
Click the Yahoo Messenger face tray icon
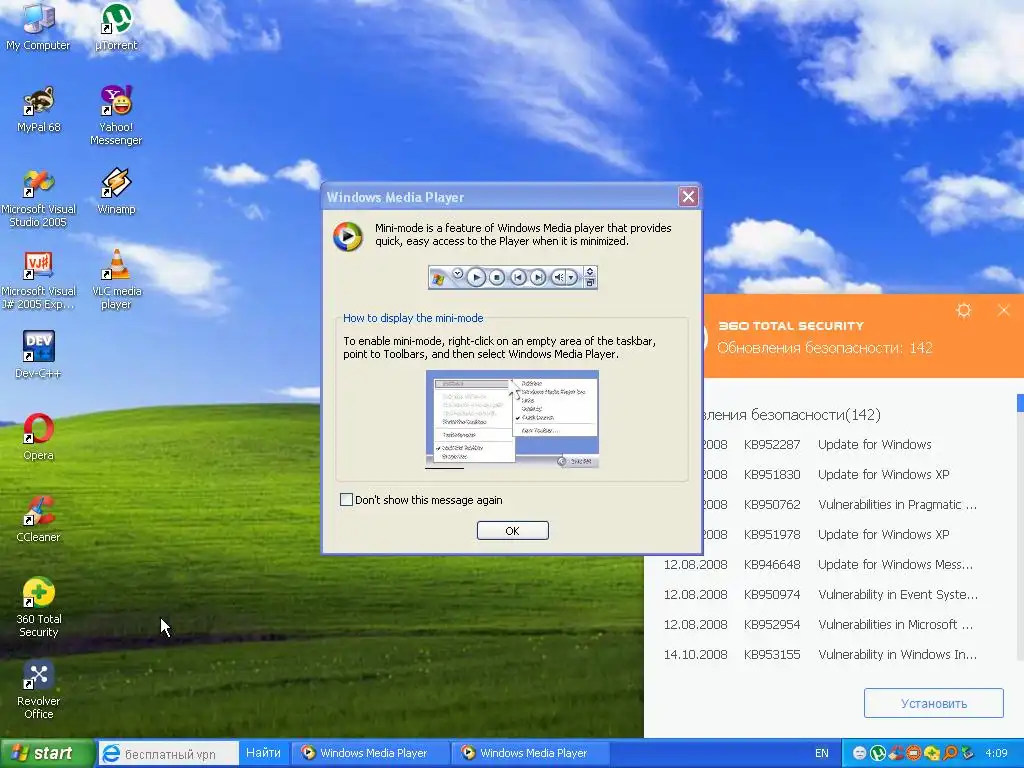pyautogui.click(x=859, y=753)
